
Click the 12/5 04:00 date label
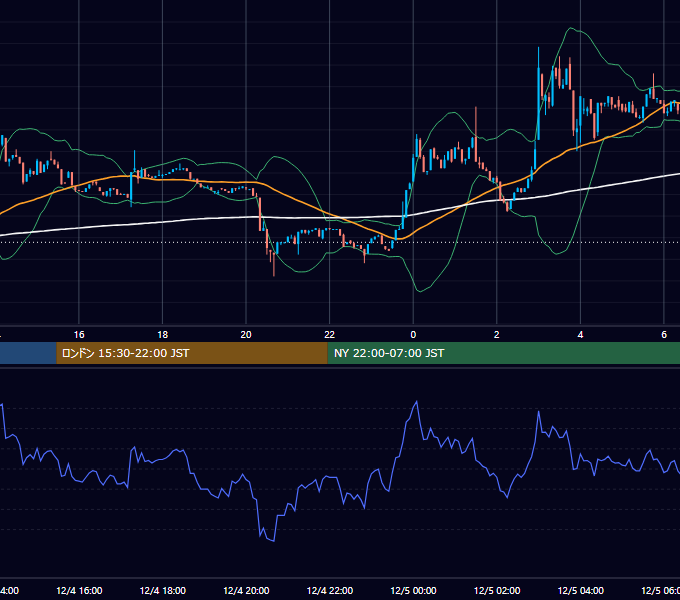tap(581, 590)
